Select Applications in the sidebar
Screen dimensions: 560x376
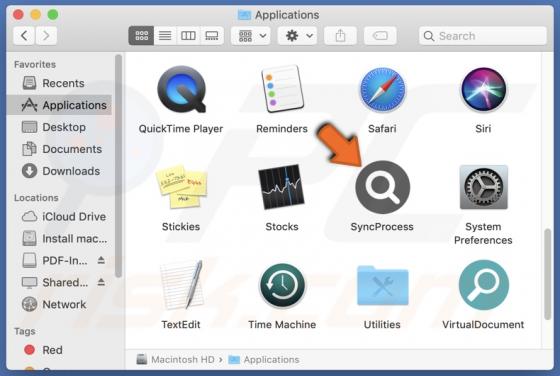pos(60,105)
